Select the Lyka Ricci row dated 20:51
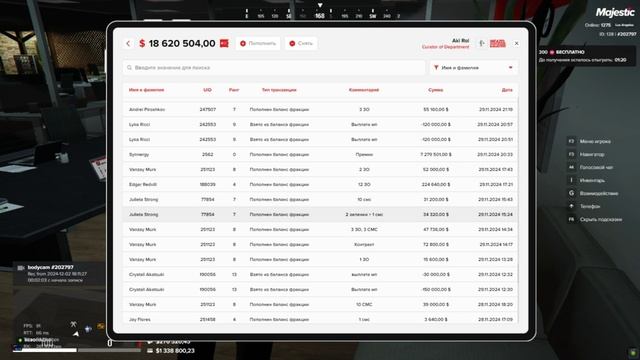 tap(320, 140)
